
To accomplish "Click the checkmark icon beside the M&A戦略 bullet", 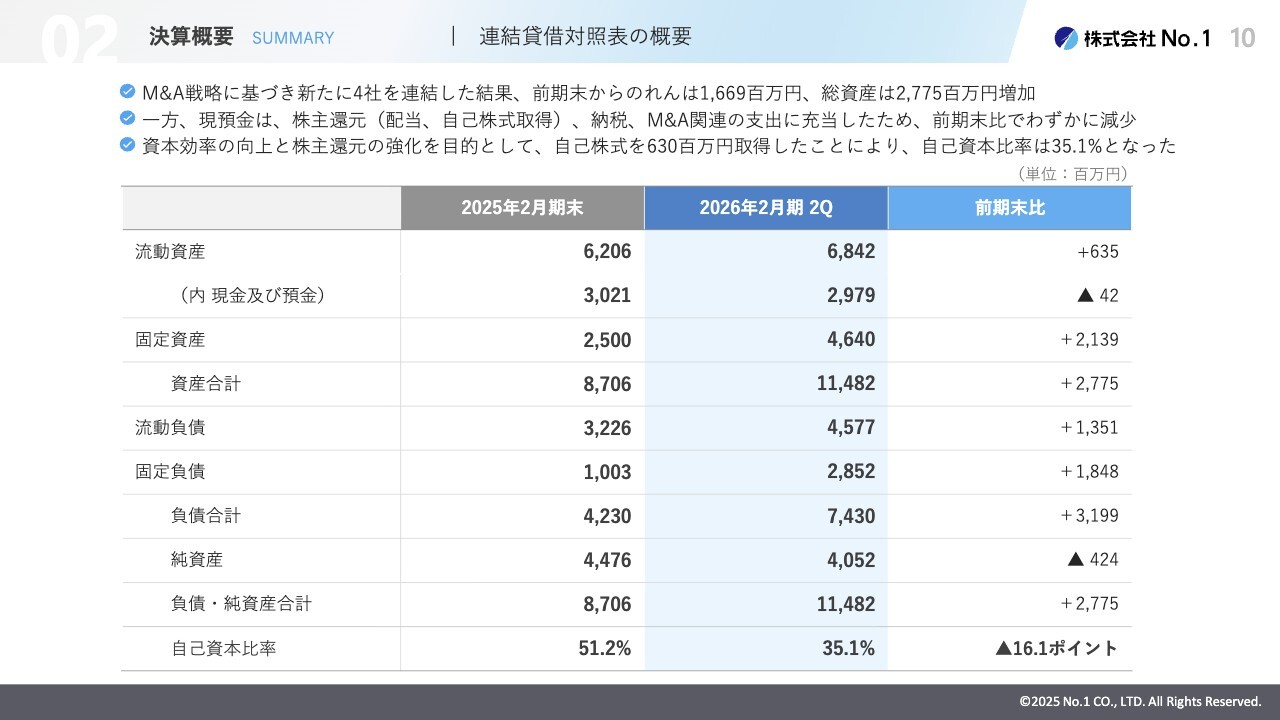I will (127, 92).
